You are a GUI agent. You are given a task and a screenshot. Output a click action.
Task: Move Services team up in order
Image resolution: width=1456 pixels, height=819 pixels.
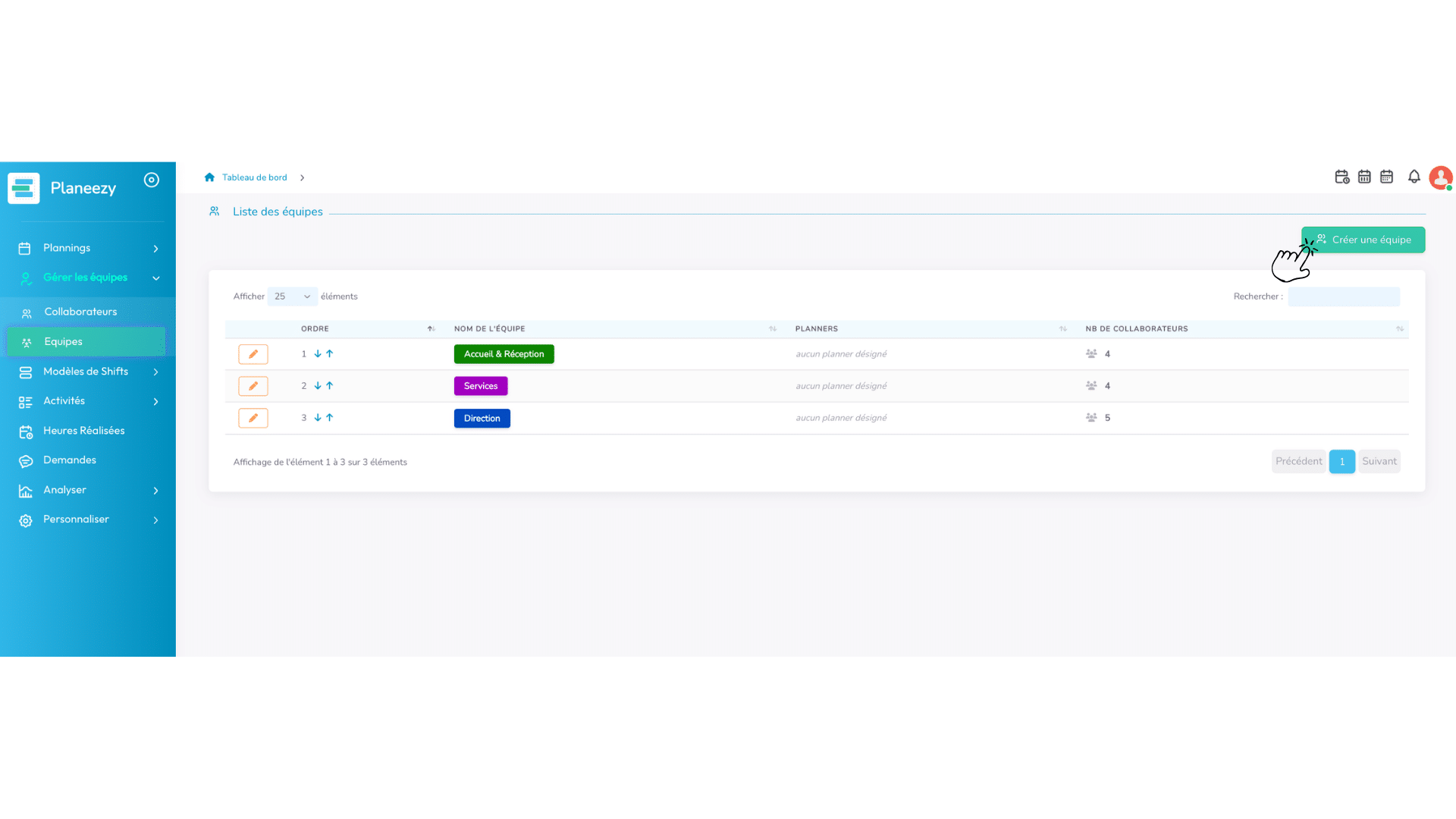pos(330,386)
